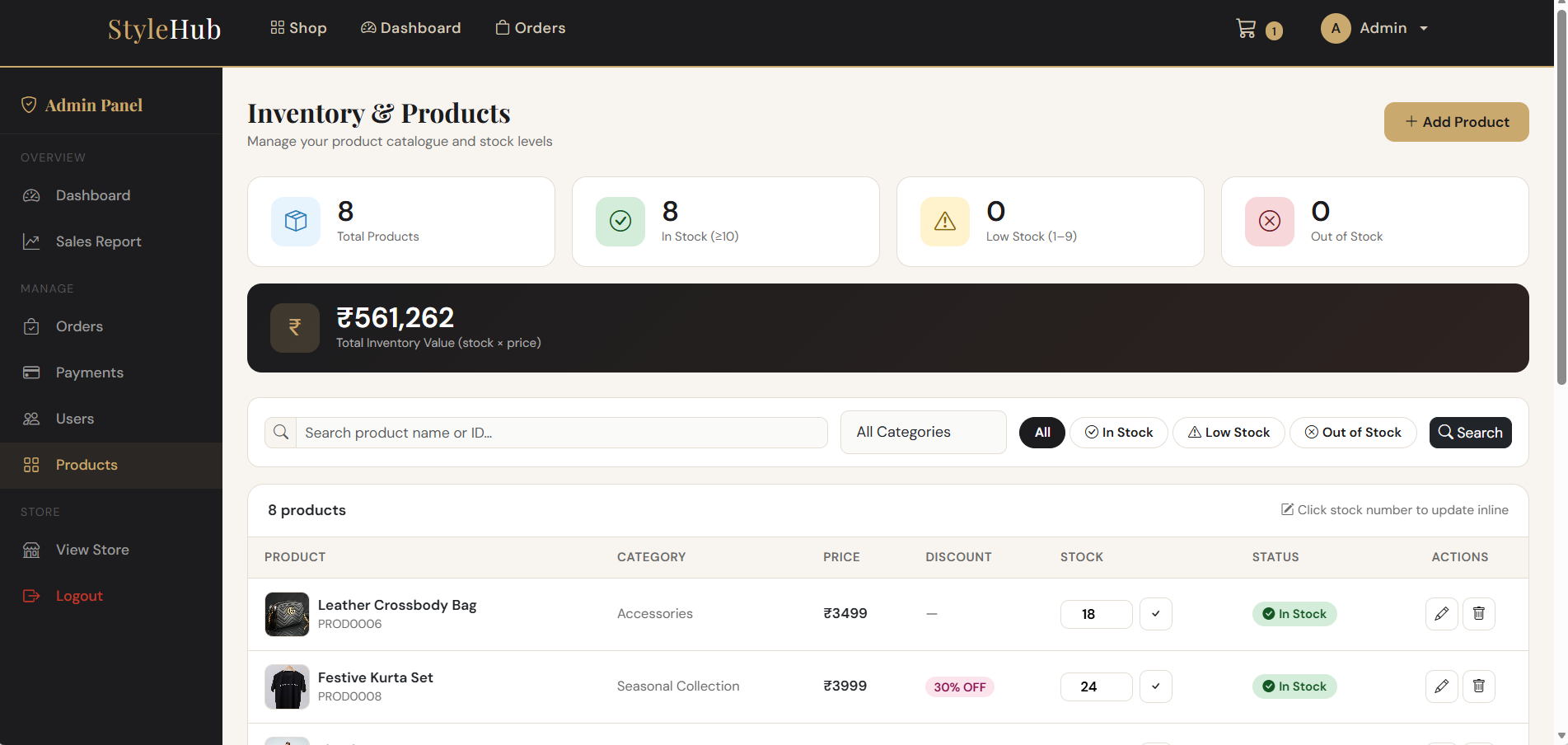
Task: Expand the Admin account dropdown
Action: point(1375,28)
